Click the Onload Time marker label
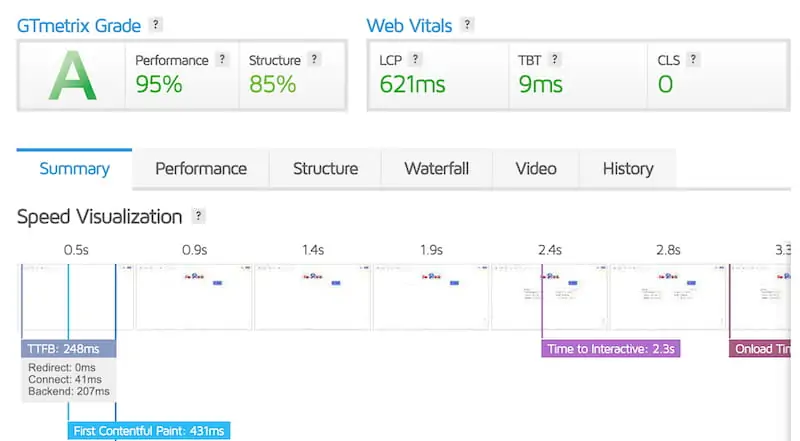Screen dimensions: 800x441 point(761,349)
